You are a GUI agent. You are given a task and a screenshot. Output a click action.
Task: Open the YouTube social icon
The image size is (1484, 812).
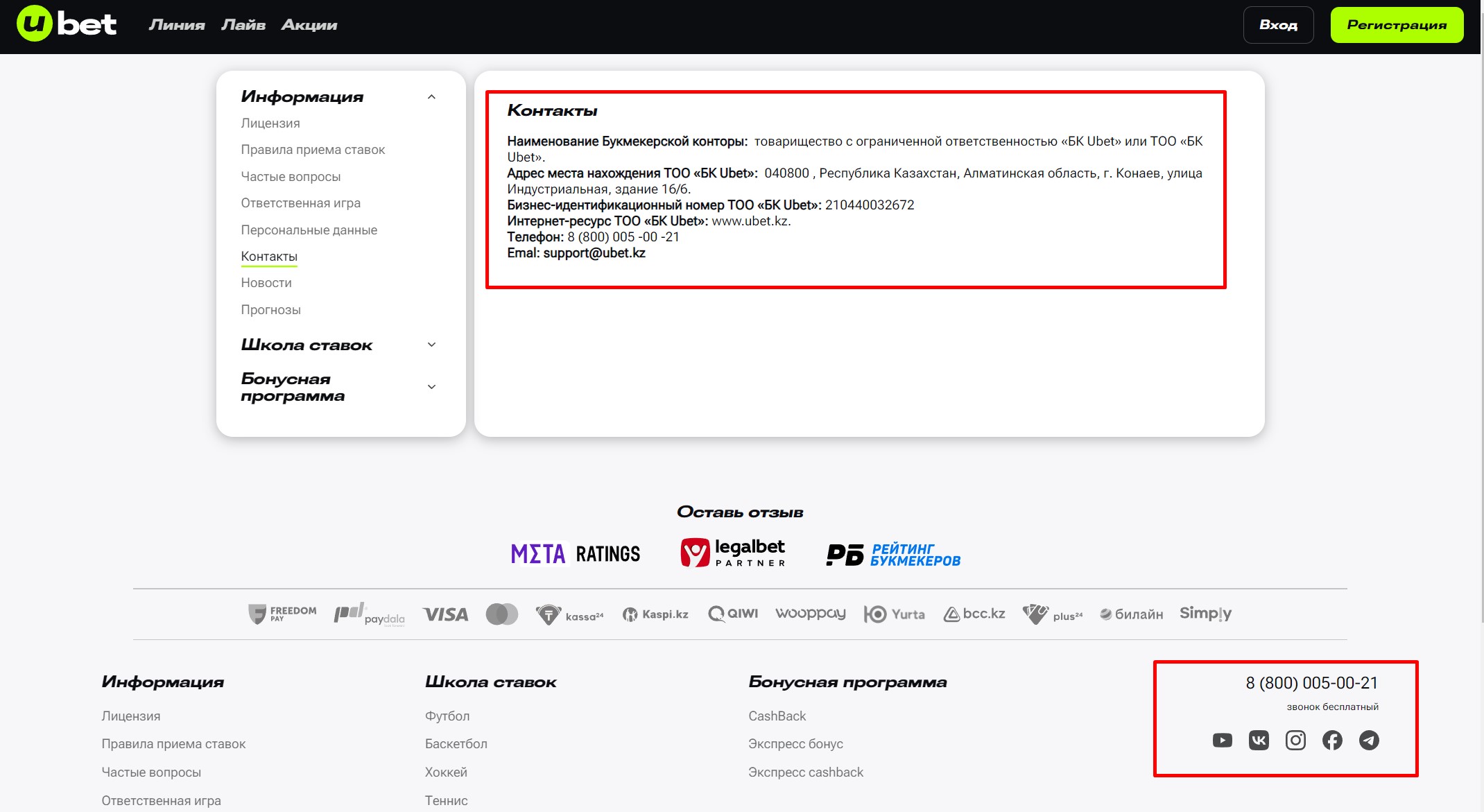(1223, 741)
